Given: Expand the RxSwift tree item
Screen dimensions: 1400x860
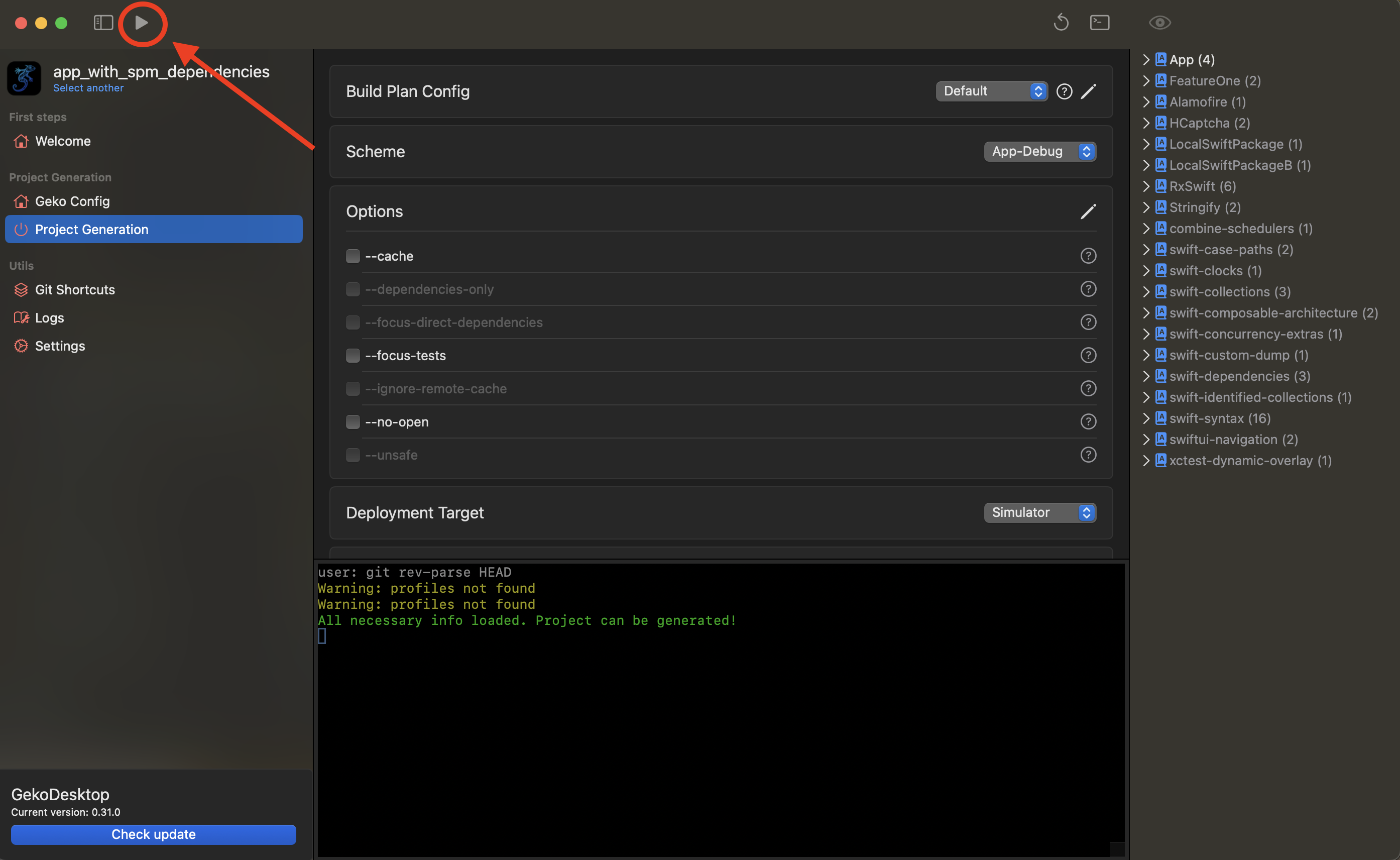Looking at the screenshot, I should [x=1146, y=186].
